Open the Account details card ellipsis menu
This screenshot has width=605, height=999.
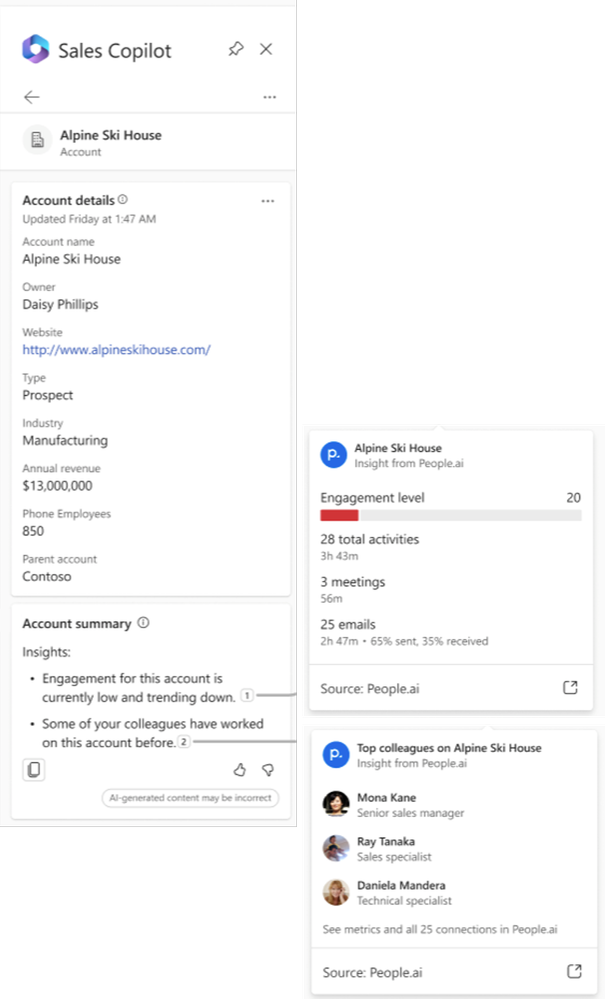click(267, 201)
